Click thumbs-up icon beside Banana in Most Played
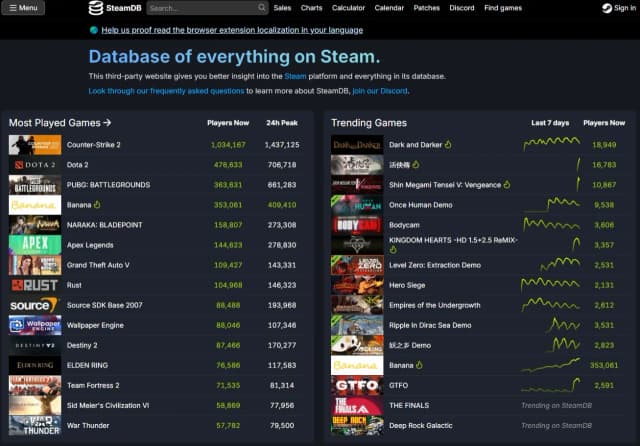640x446 pixels. click(x=97, y=204)
